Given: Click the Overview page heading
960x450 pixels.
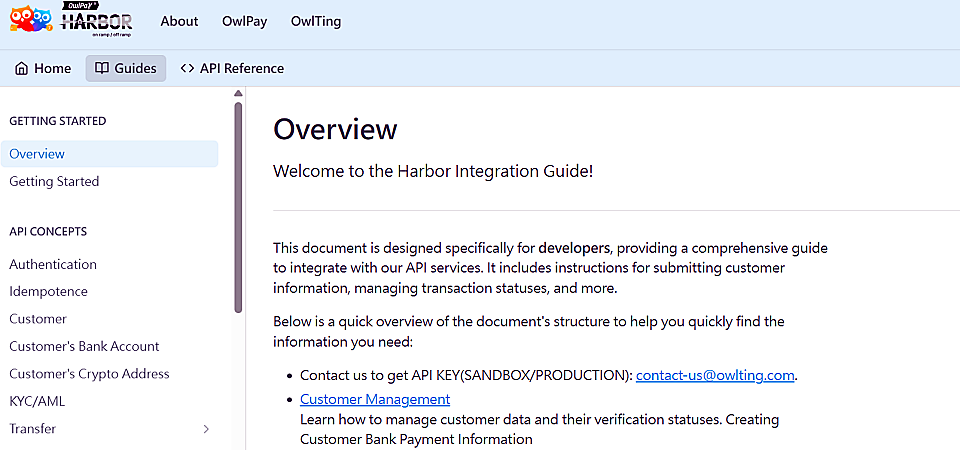Looking at the screenshot, I should (335, 130).
